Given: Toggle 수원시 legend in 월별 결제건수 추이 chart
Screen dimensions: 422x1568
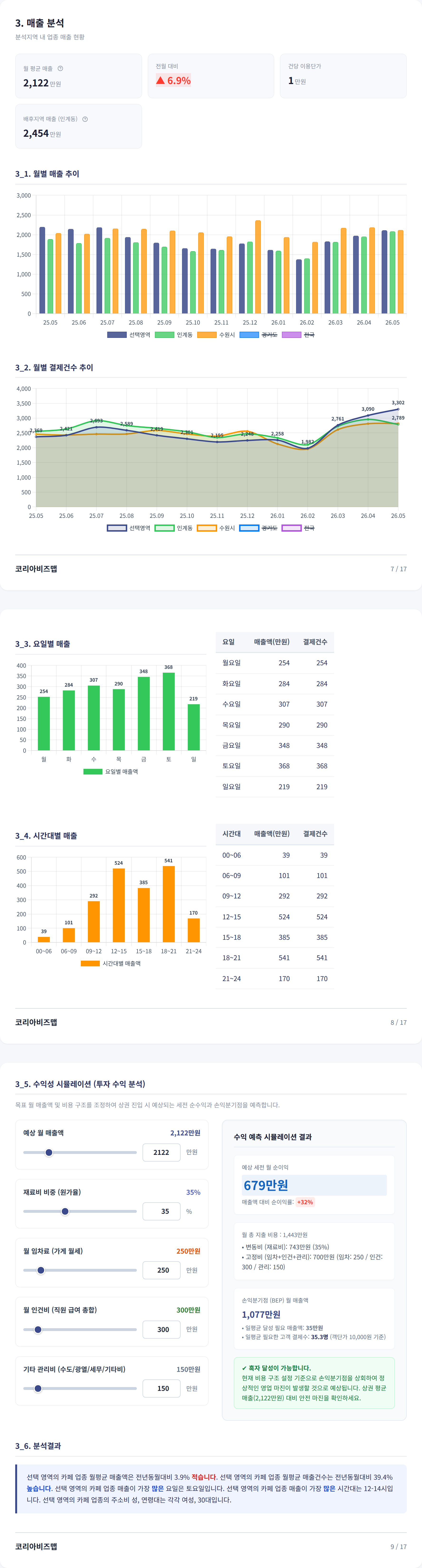Looking at the screenshot, I should pyautogui.click(x=216, y=528).
